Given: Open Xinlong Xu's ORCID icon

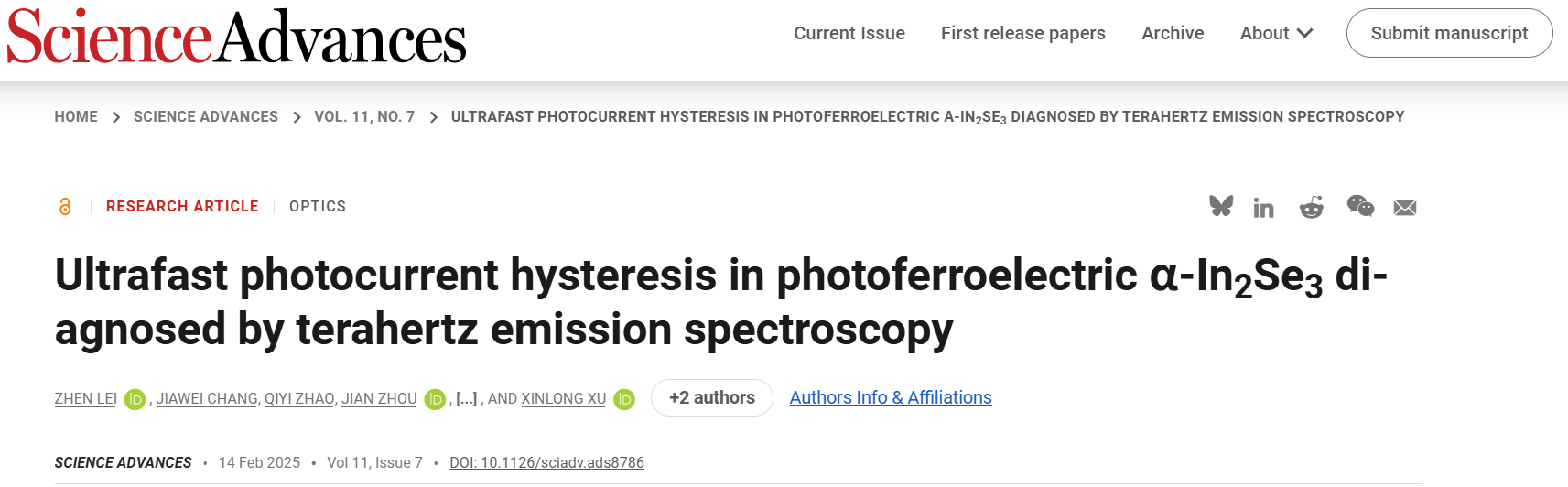Looking at the screenshot, I should pyautogui.click(x=624, y=399).
